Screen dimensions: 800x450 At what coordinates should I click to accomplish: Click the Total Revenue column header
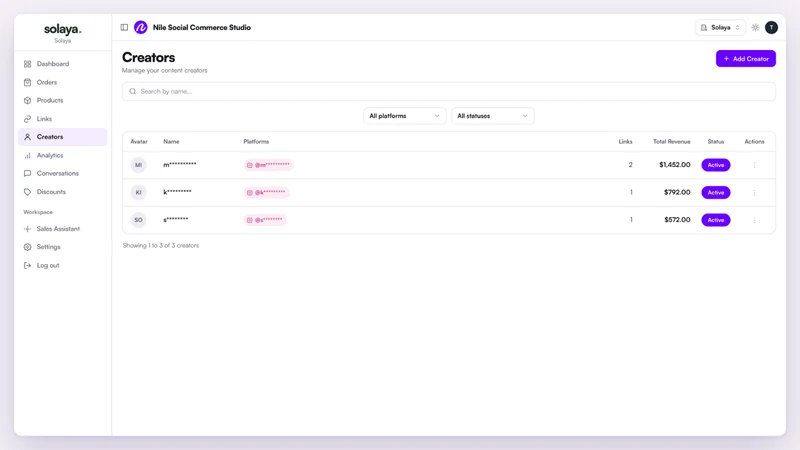click(671, 142)
